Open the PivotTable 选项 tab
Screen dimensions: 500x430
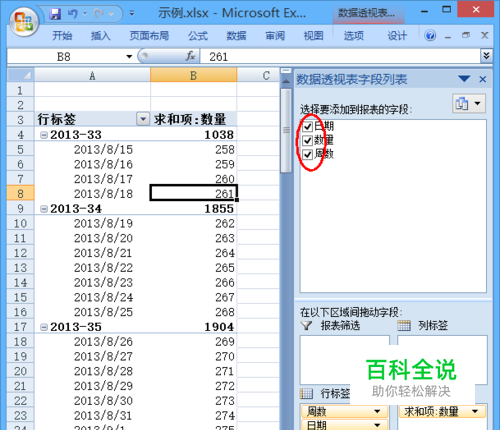tap(353, 35)
